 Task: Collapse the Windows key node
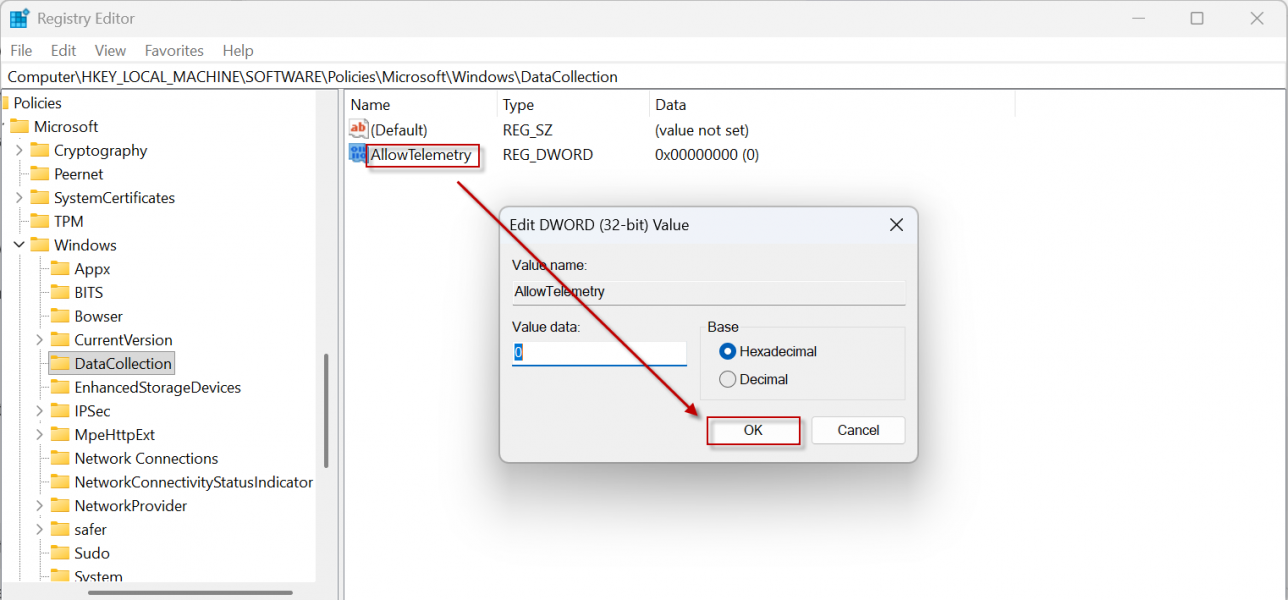click(x=19, y=245)
